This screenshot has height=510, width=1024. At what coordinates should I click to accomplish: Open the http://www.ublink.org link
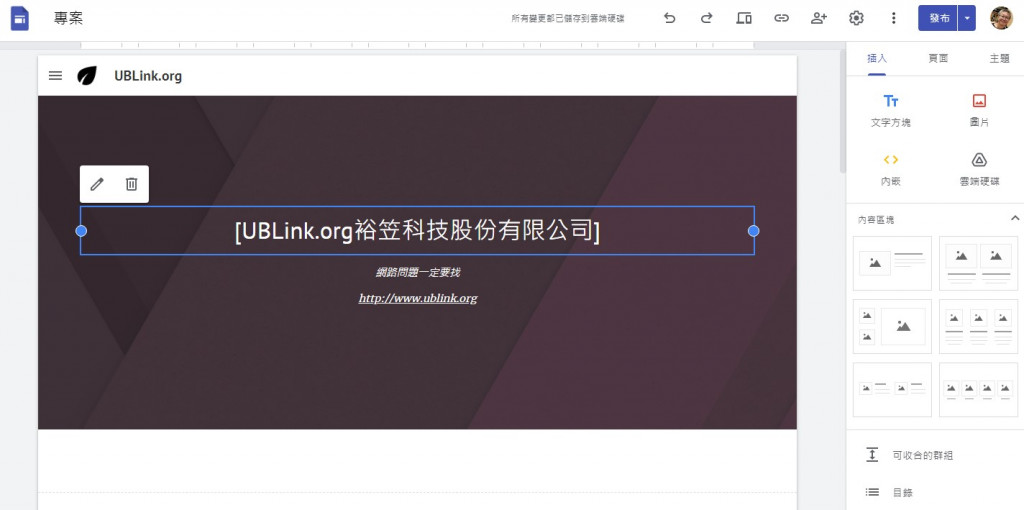pos(418,298)
